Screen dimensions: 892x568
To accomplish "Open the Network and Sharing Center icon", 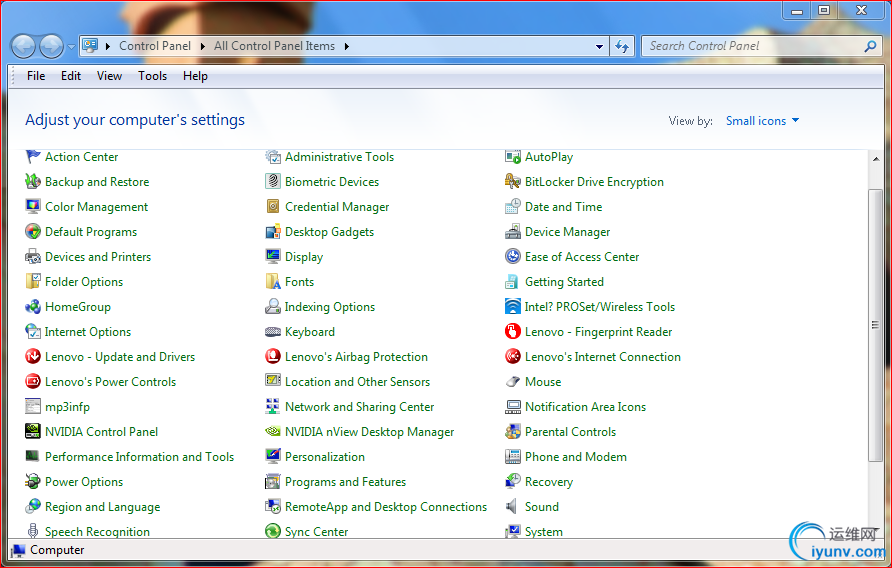I will tap(273, 407).
